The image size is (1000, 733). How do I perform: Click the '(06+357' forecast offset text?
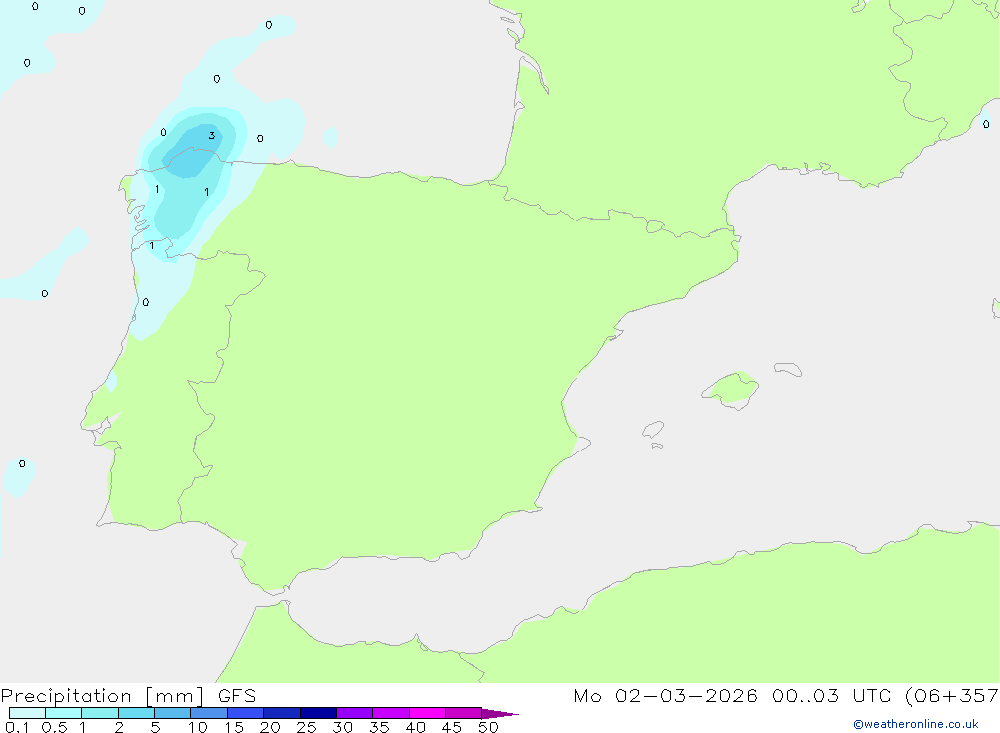pyautogui.click(x=952, y=696)
